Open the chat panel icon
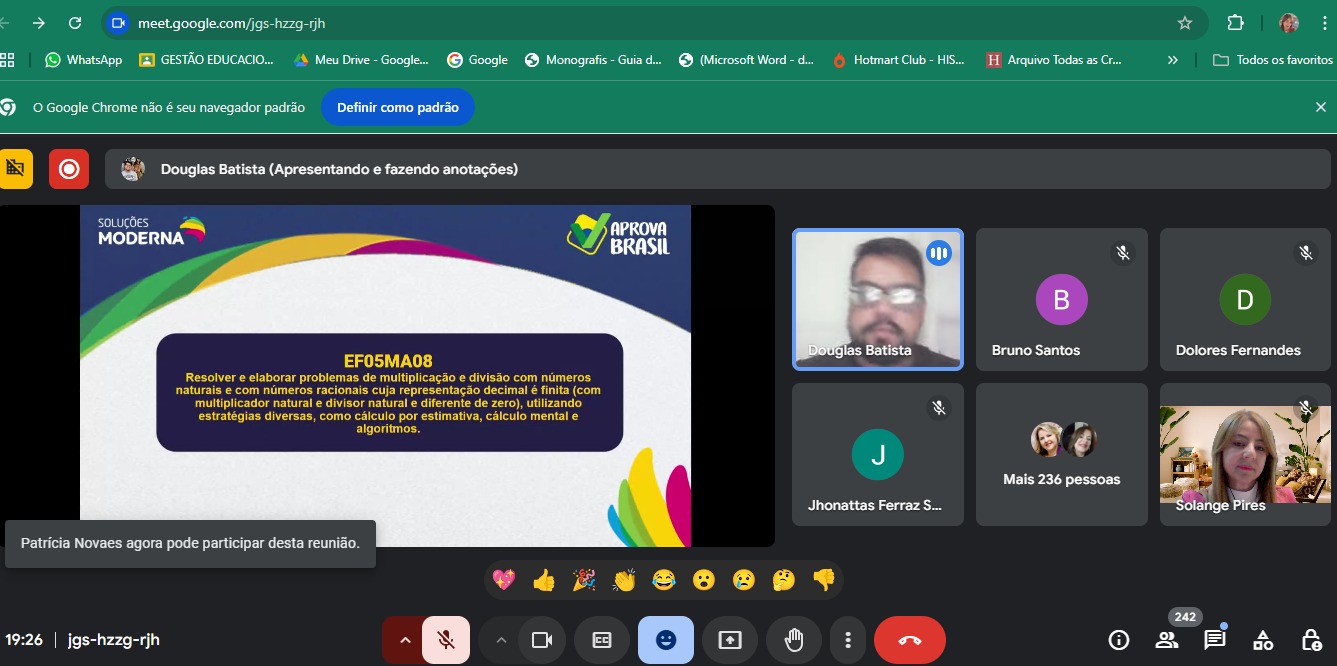Image resolution: width=1337 pixels, height=666 pixels. (1214, 640)
